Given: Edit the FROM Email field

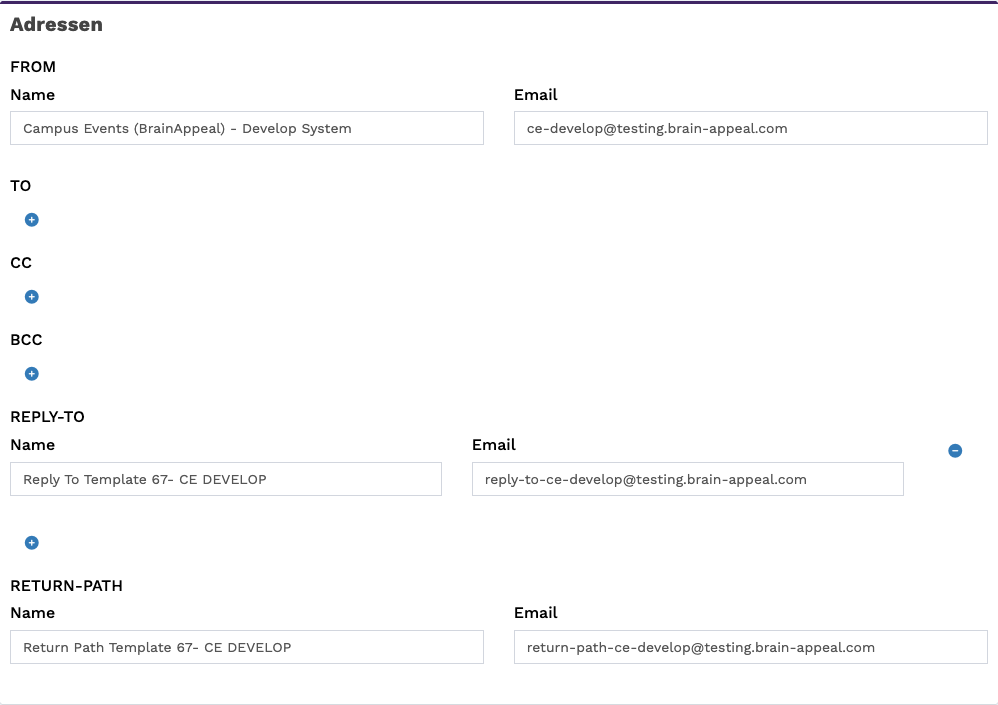Looking at the screenshot, I should (x=751, y=129).
